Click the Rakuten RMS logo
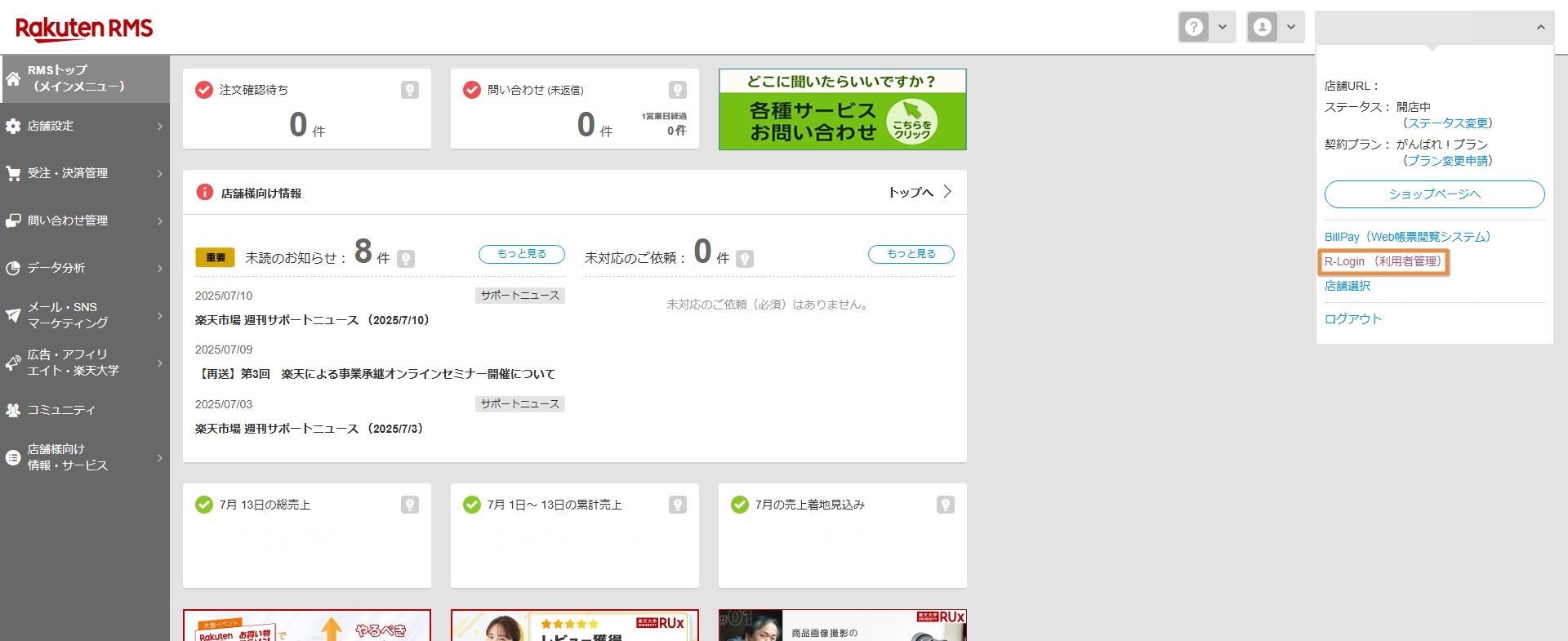The image size is (1568, 641). (84, 29)
